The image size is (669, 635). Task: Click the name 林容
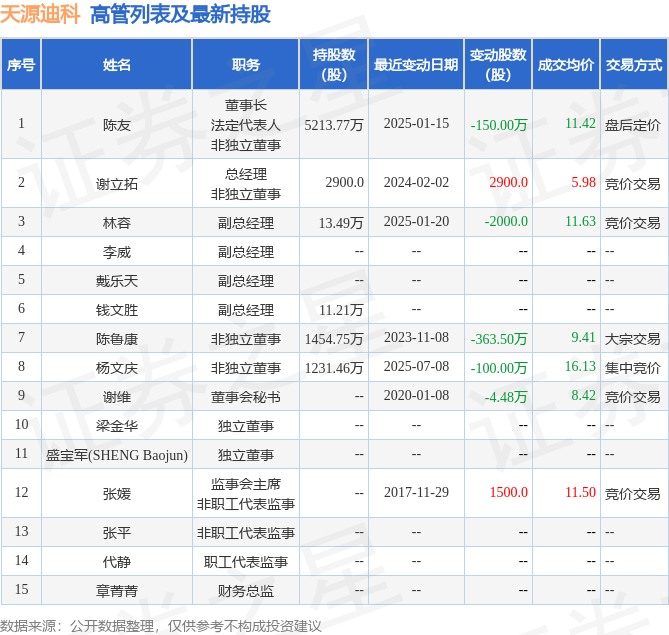click(x=116, y=223)
